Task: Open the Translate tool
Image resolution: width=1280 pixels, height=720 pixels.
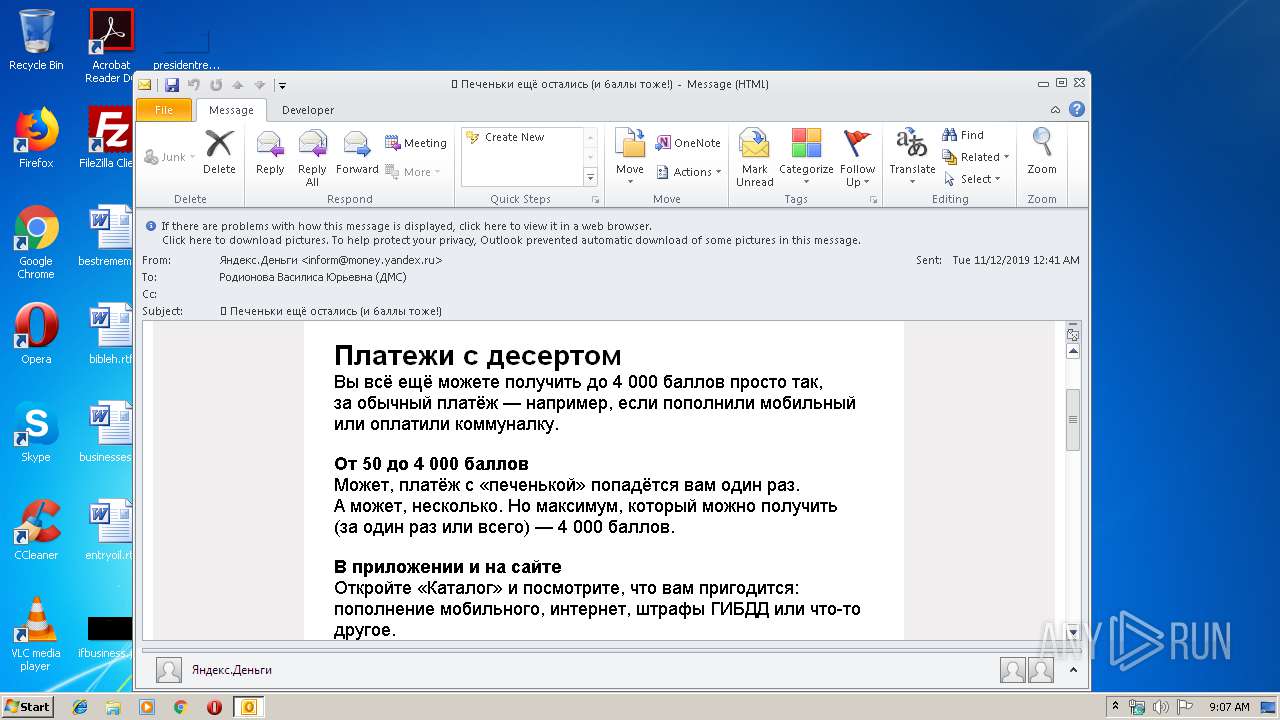Action: pos(912,158)
